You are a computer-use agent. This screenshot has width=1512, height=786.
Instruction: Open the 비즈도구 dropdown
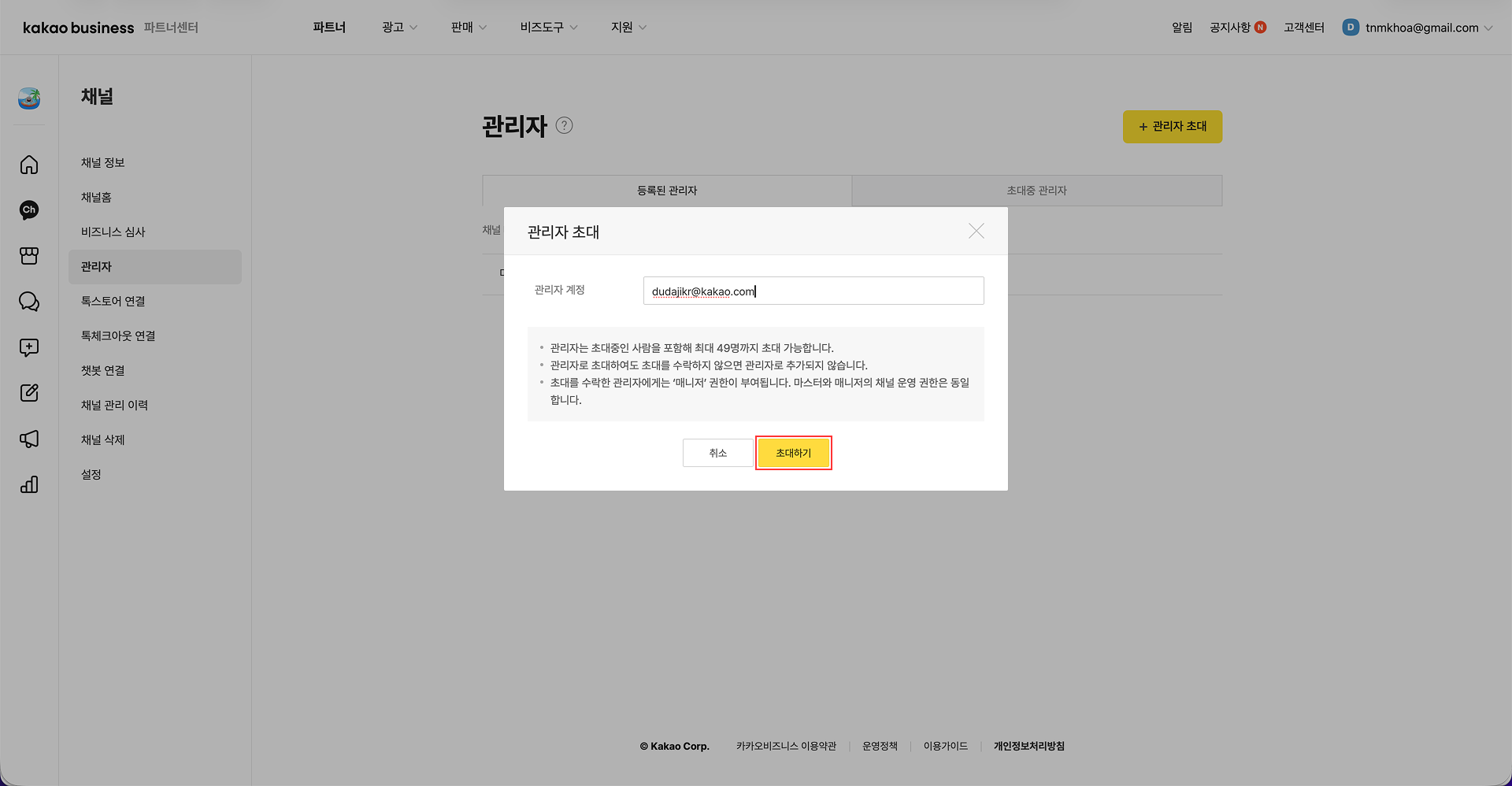pyautogui.click(x=547, y=26)
